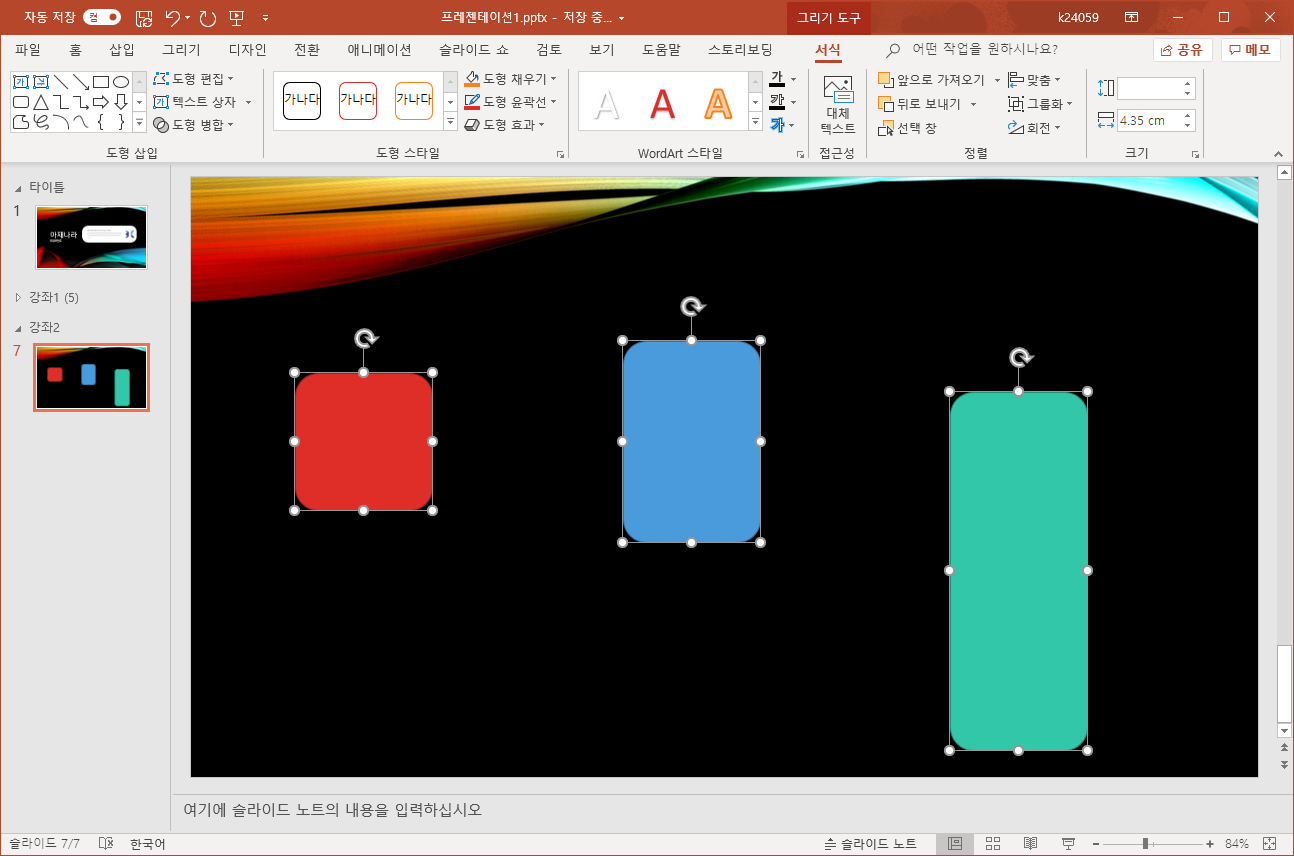Select the right block arrow shape
This screenshot has height=856, width=1294.
click(x=101, y=102)
